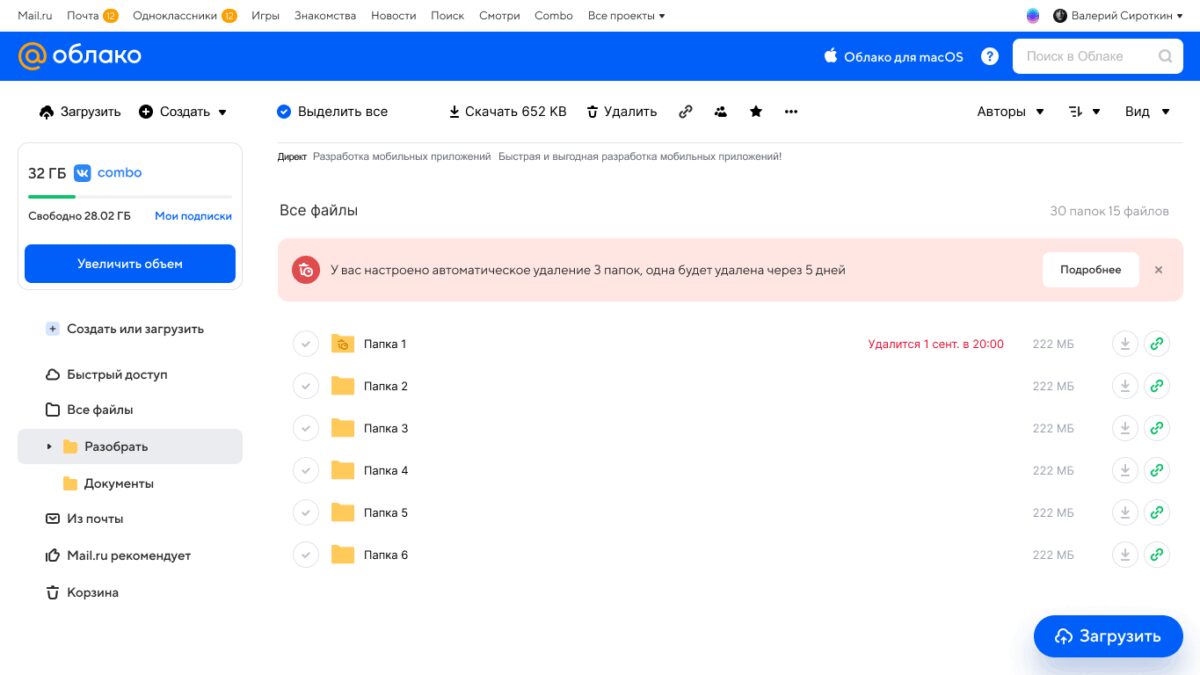Select the checkbox for Папка 1
Image resolution: width=1200 pixels, height=675 pixels.
coord(305,344)
